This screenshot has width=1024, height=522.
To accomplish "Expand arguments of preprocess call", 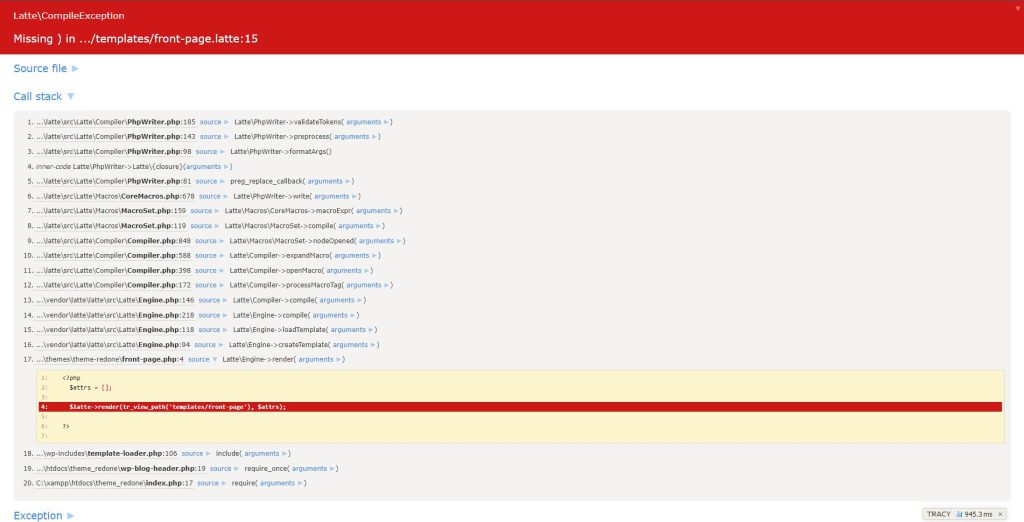I will tap(356, 137).
